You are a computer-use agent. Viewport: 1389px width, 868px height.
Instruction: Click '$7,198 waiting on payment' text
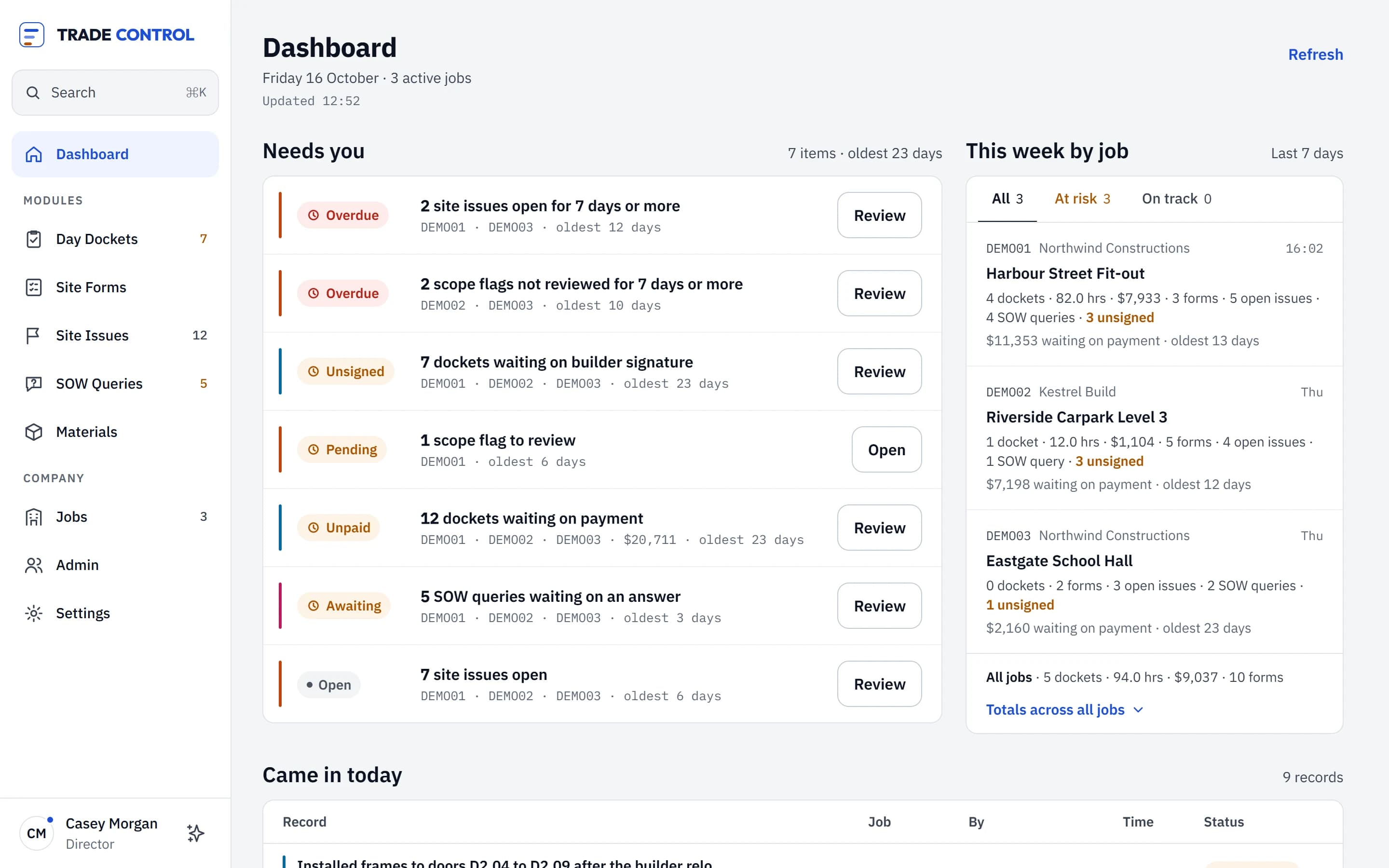tap(1068, 484)
